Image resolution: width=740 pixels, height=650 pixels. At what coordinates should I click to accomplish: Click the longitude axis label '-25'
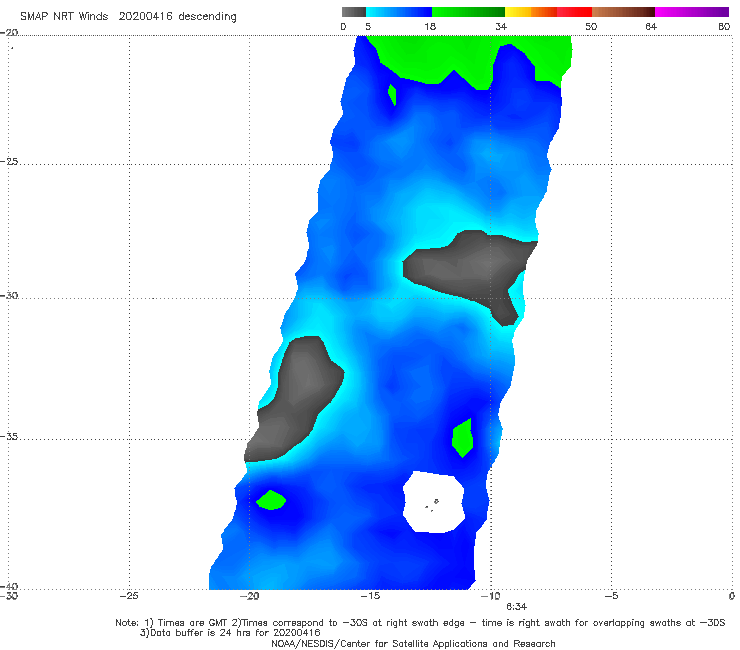pyautogui.click(x=129, y=596)
